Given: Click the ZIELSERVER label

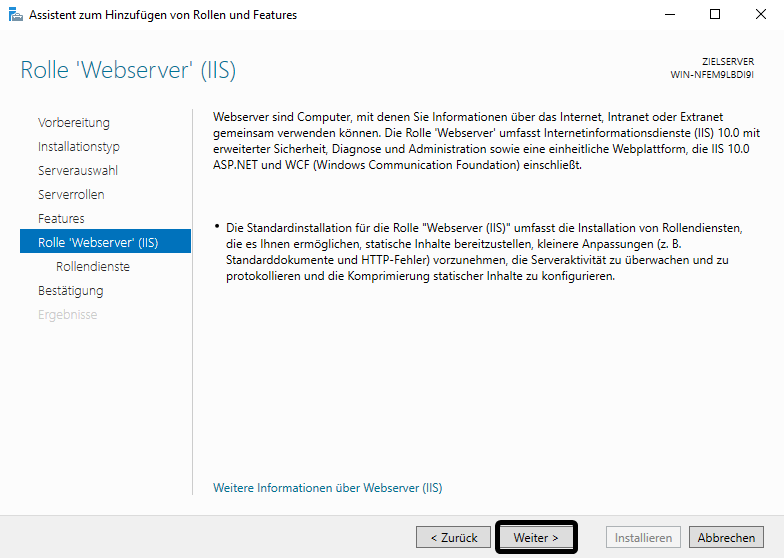Looking at the screenshot, I should (728, 62).
